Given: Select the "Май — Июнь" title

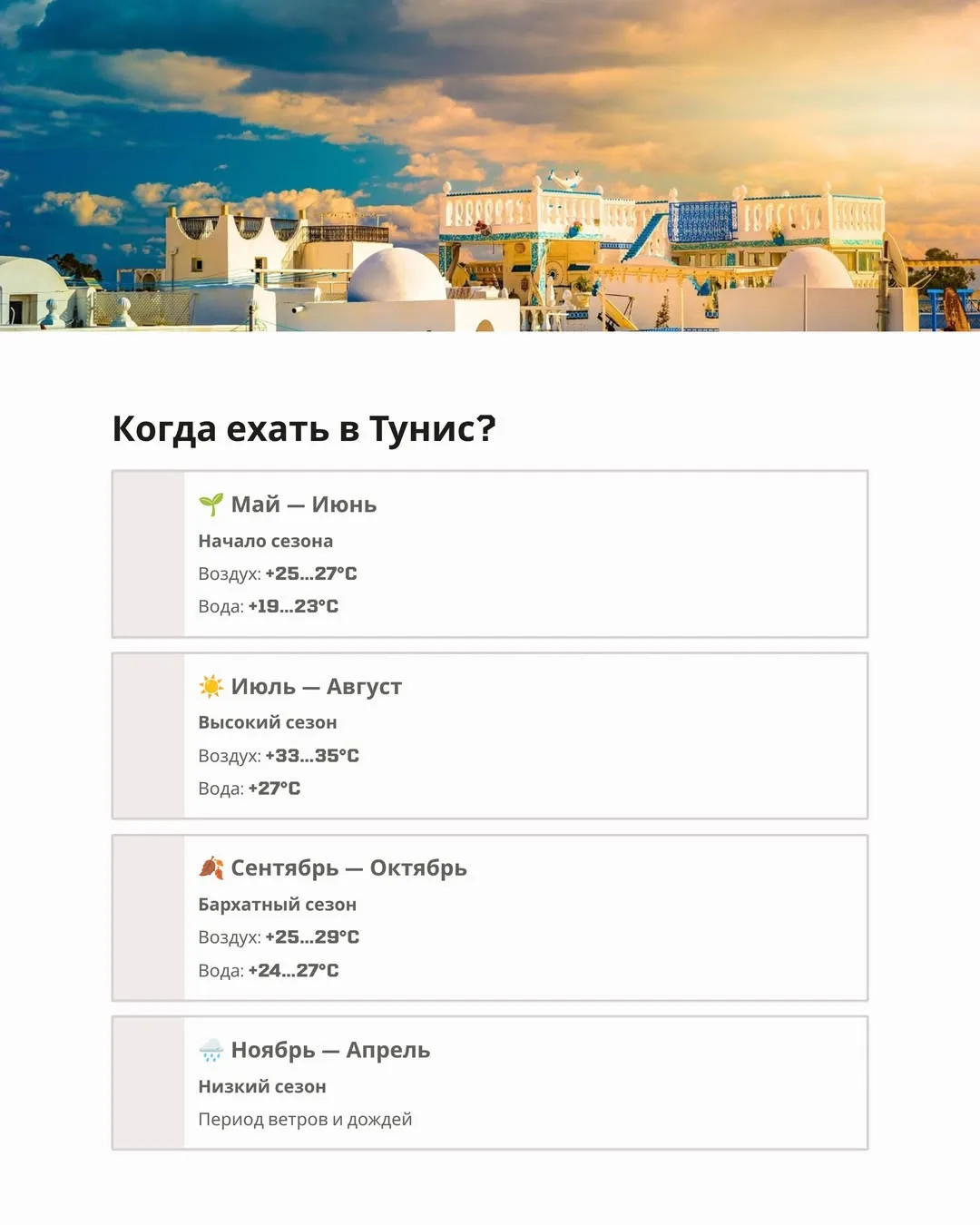Looking at the screenshot, I should 303,505.
